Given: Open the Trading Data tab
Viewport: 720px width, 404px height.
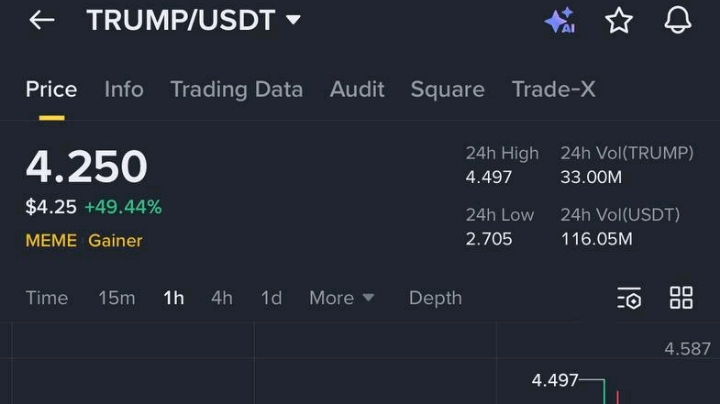Looking at the screenshot, I should [x=236, y=90].
